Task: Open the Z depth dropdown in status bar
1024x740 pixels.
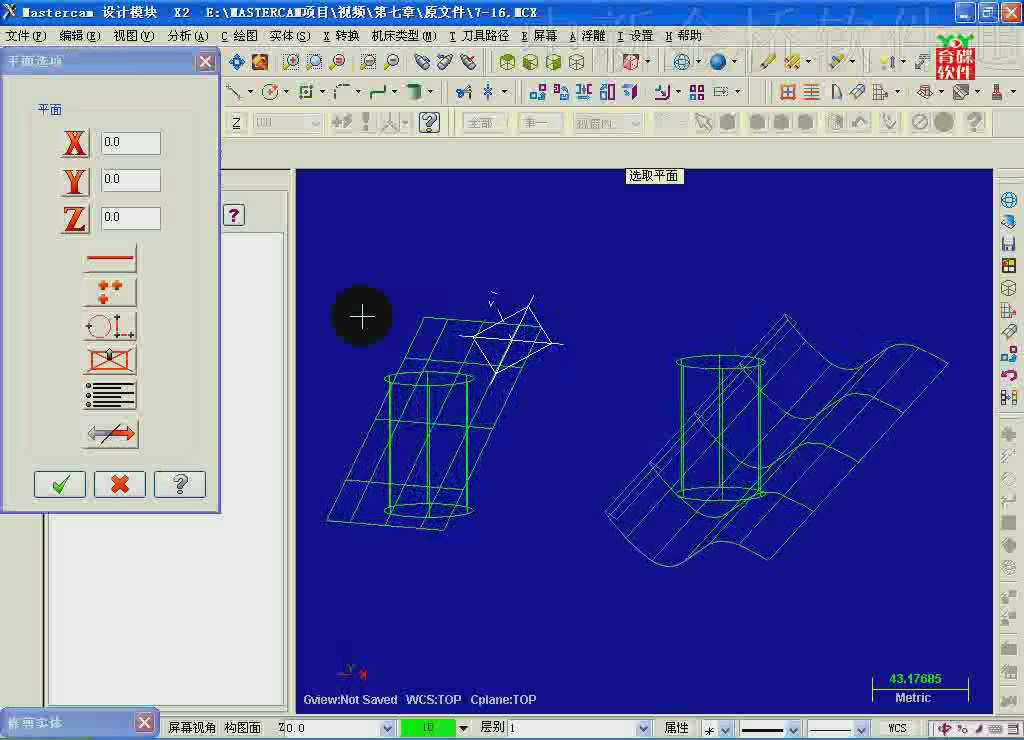Action: (387, 728)
